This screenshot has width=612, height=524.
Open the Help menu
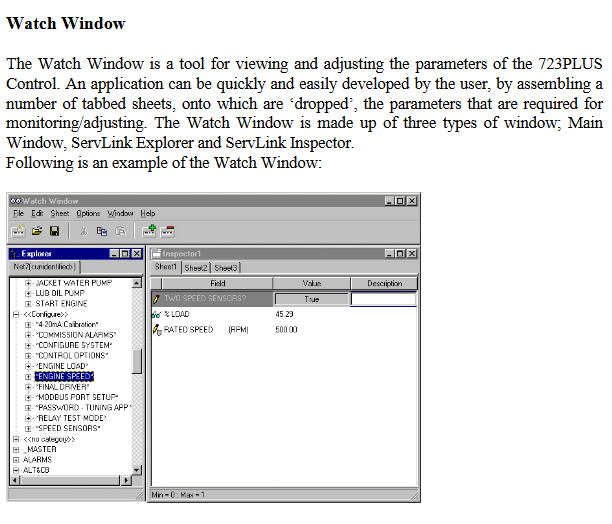pos(148,213)
